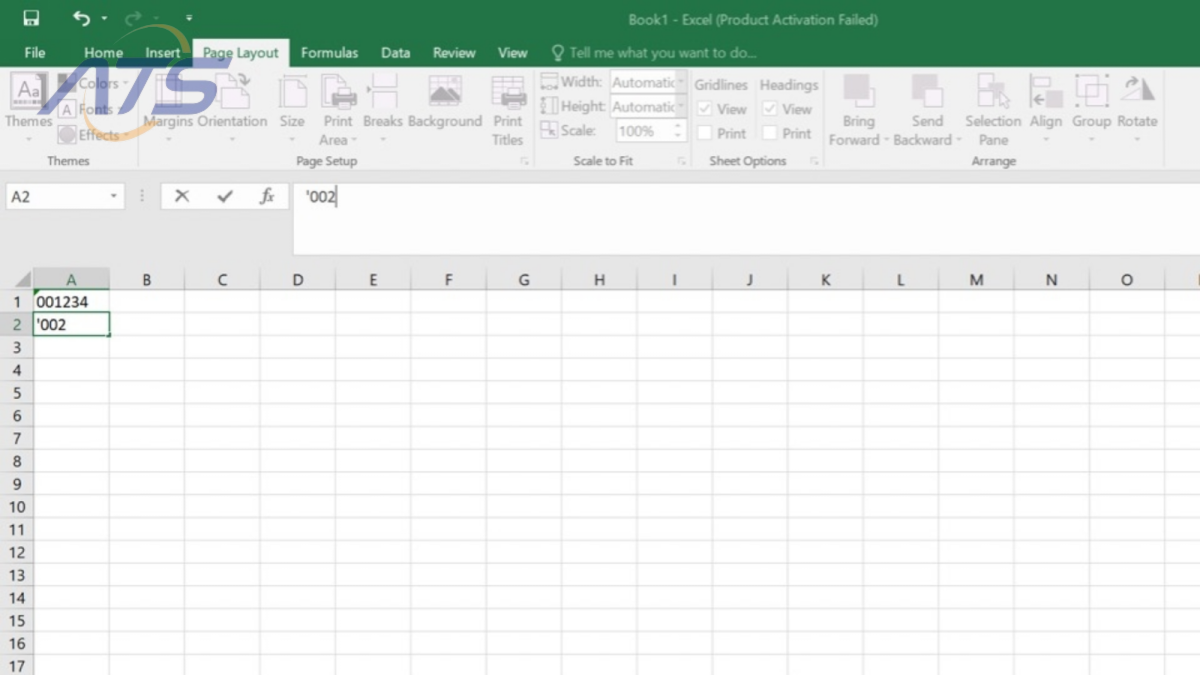Open the Selection Pane
Screen dimensions: 1200x675
993,110
